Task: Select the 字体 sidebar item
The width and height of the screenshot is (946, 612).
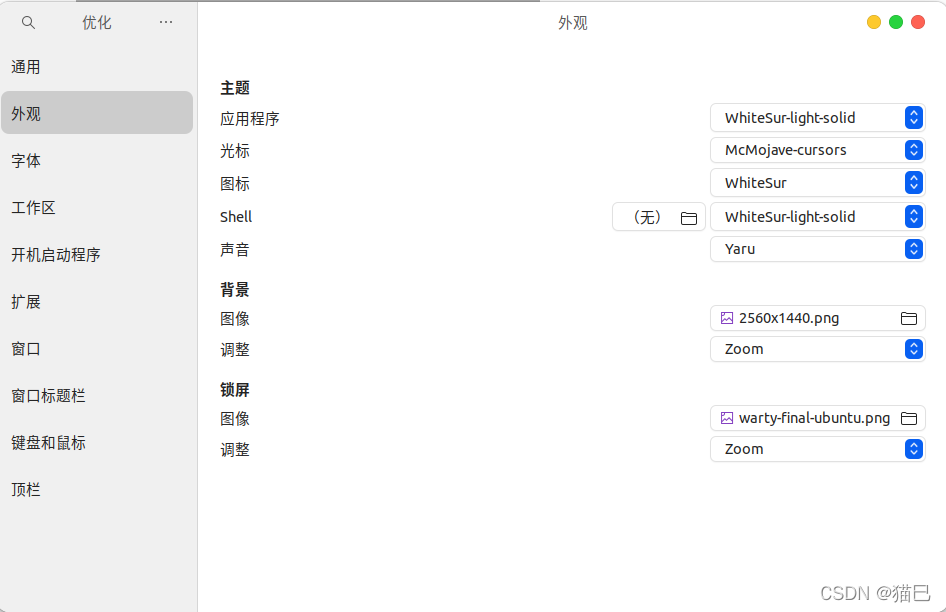Action: click(x=97, y=161)
